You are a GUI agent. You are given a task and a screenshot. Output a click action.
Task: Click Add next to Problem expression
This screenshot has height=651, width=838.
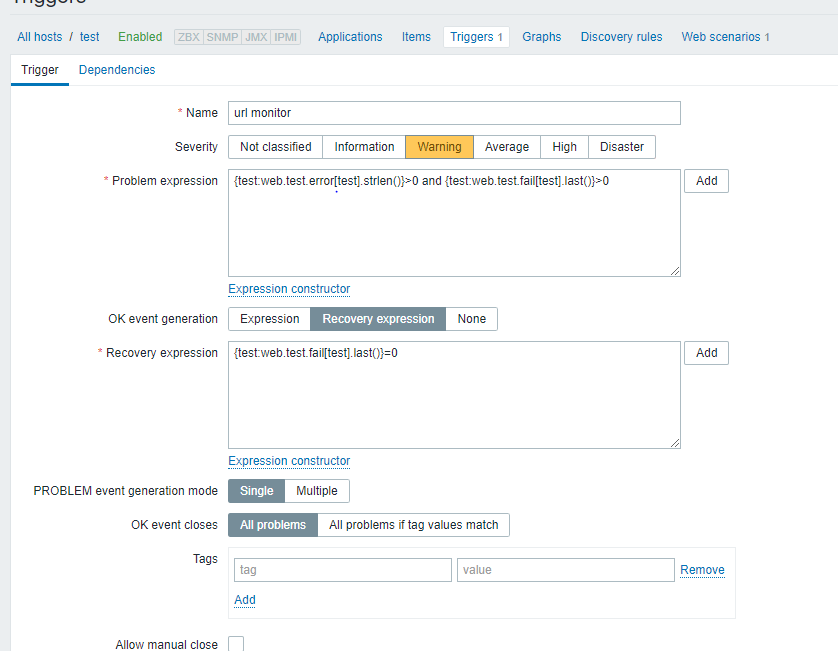[706, 181]
